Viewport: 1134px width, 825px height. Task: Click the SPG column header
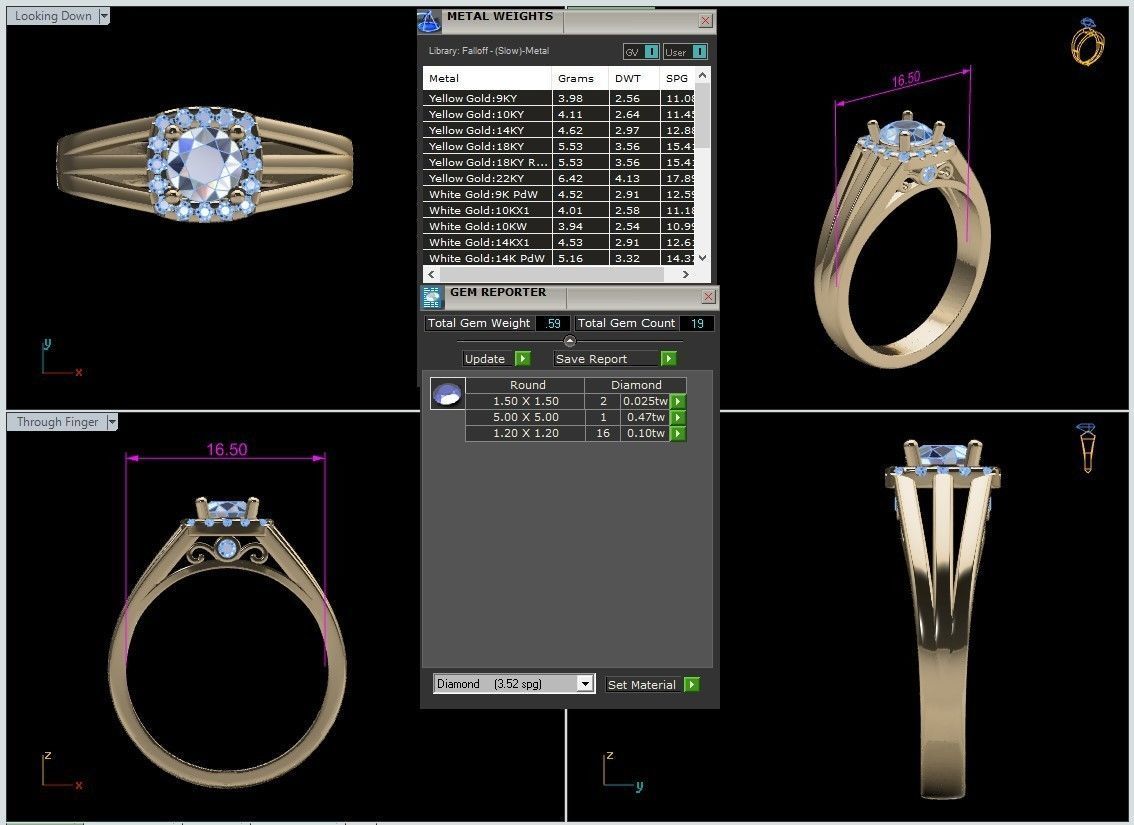point(677,78)
